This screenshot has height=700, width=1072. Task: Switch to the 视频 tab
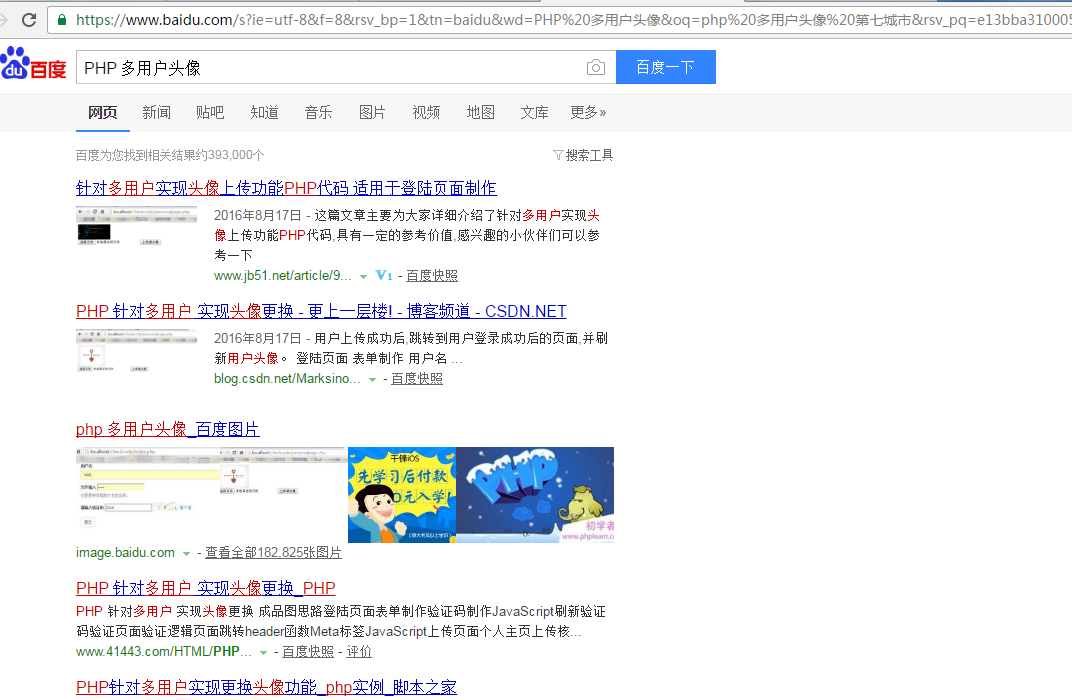[427, 112]
